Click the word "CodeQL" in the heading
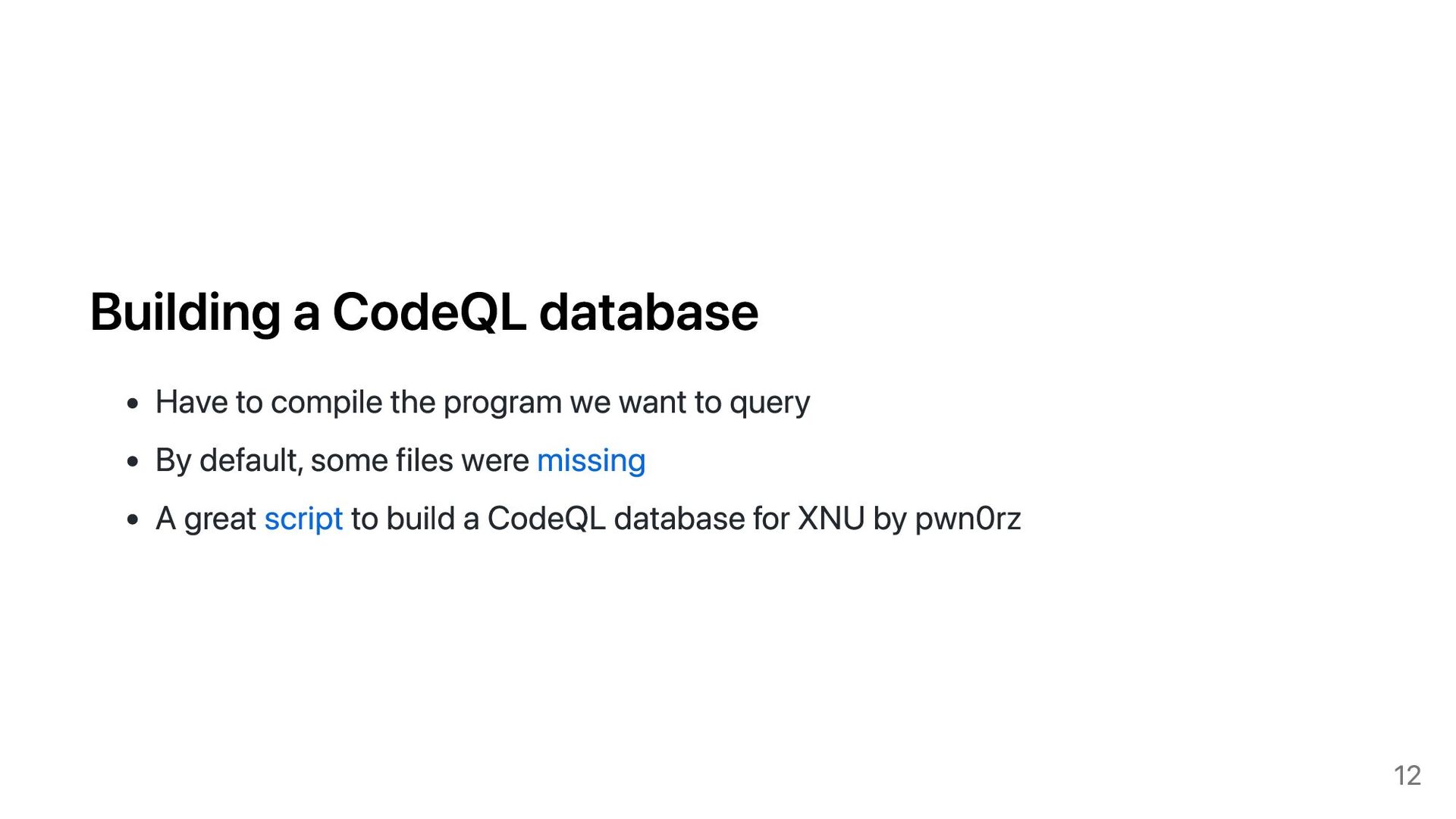Viewport: 1456px width, 819px height. click(x=429, y=312)
